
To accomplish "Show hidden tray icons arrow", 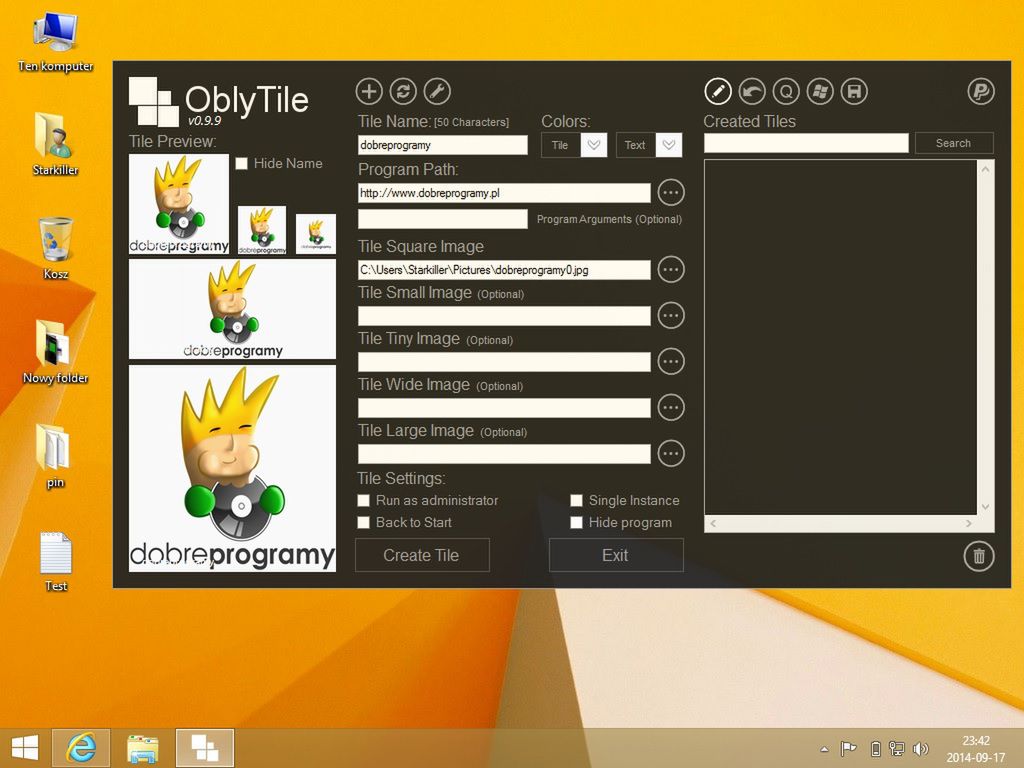I will point(824,749).
